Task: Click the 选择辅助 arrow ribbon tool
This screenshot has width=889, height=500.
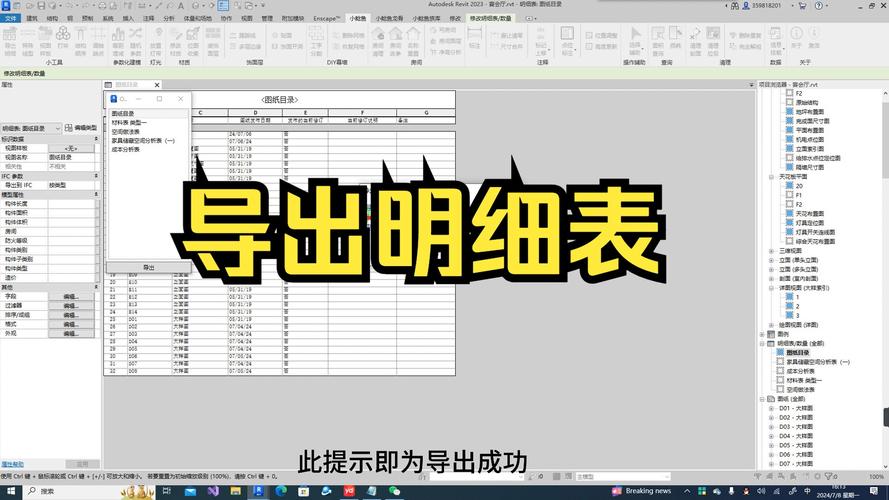Action: [x=635, y=41]
